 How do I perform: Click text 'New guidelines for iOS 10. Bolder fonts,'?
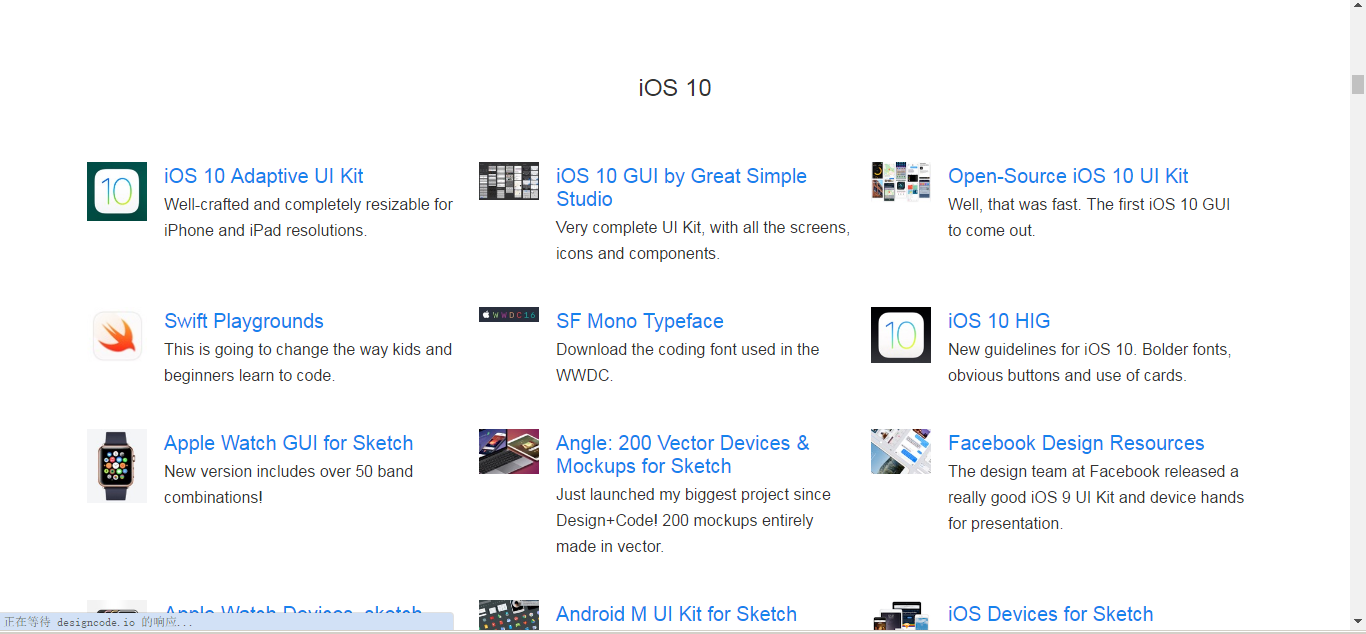(x=1090, y=349)
